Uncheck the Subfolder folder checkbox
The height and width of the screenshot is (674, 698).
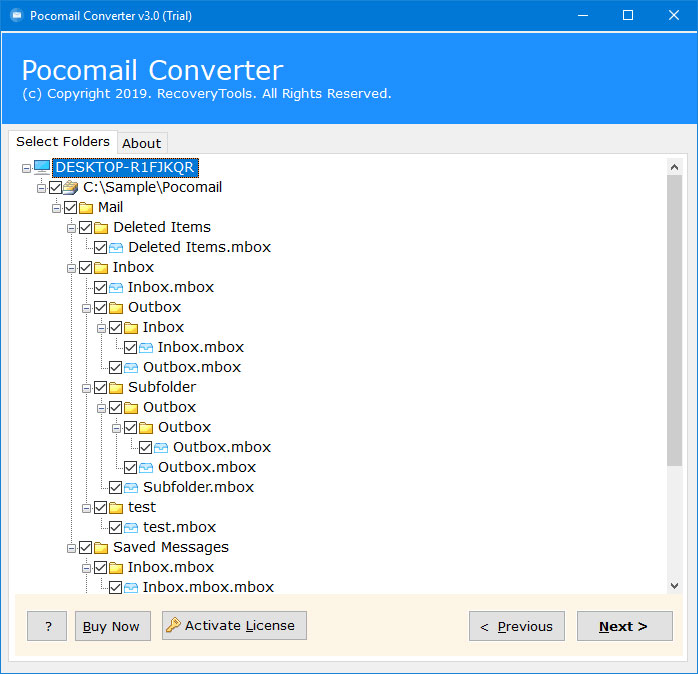coord(101,388)
